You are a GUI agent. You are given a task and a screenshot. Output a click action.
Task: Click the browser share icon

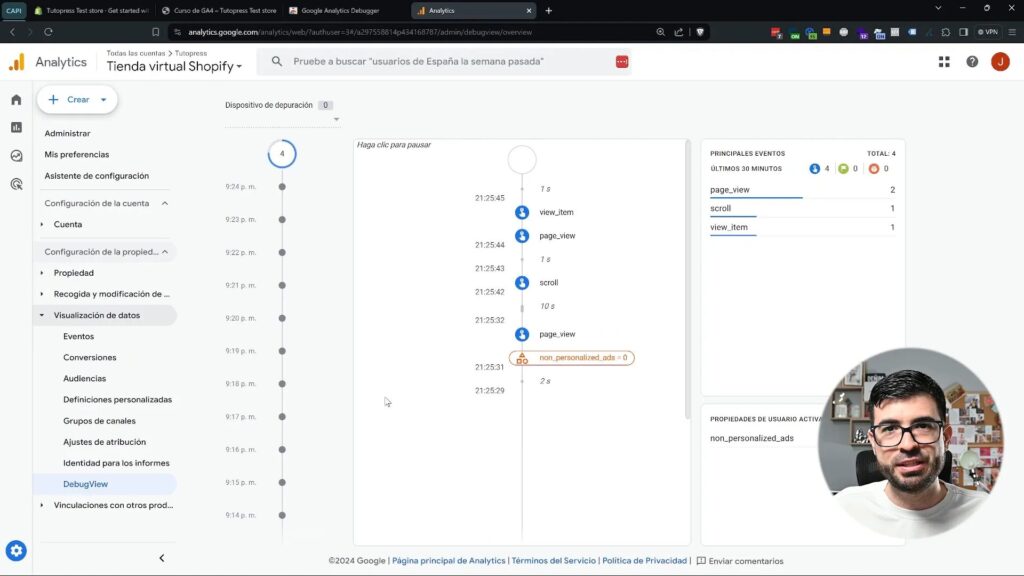pos(679,31)
